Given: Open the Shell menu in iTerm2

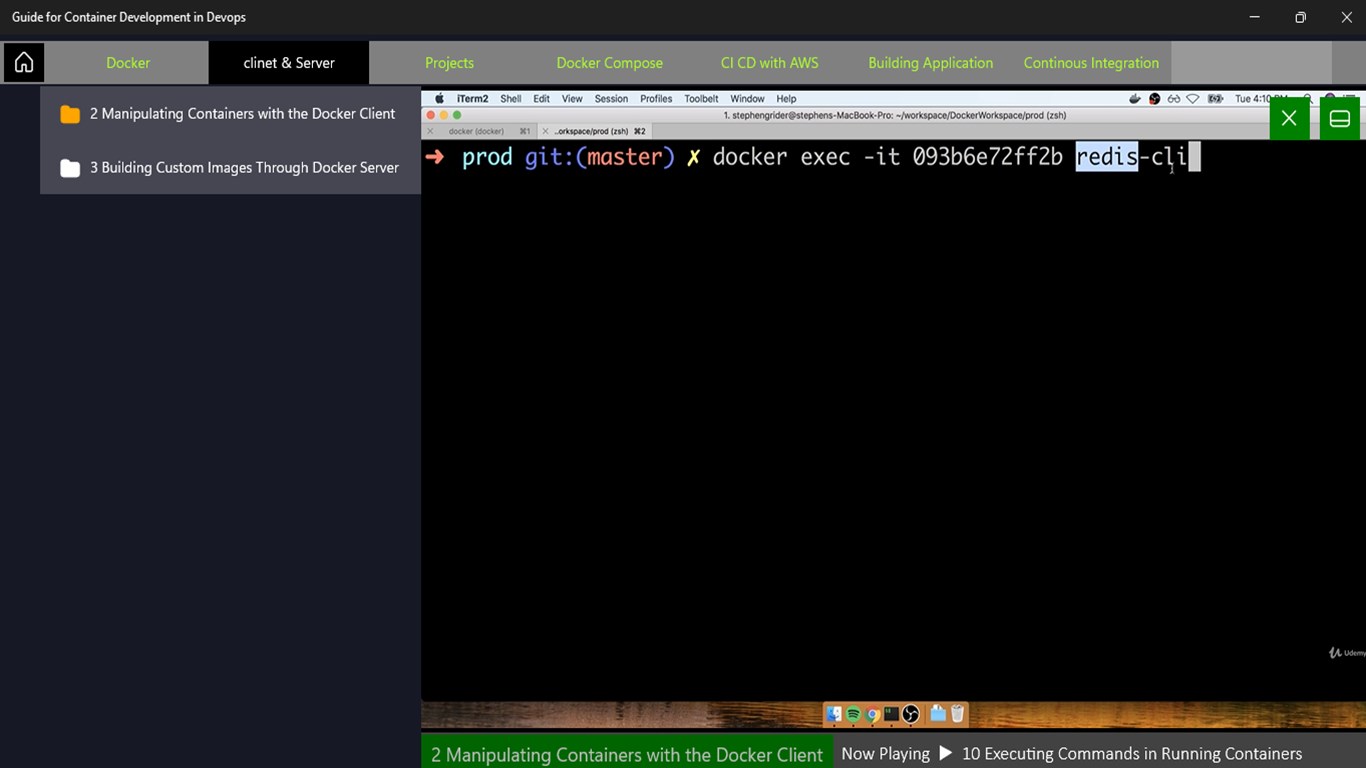Looking at the screenshot, I should 511,99.
